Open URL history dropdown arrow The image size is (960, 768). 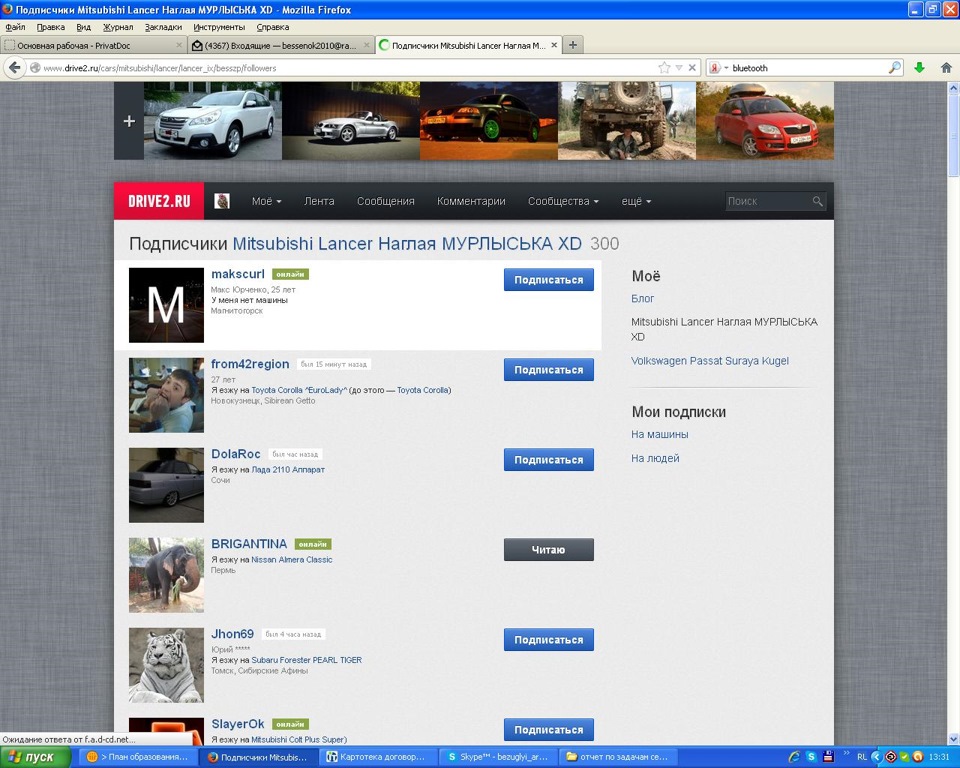pyautogui.click(x=679, y=68)
